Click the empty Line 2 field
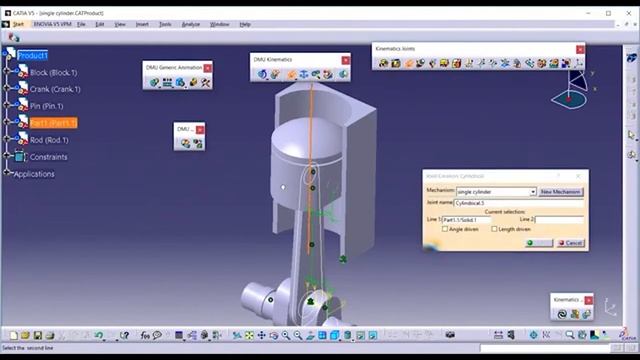The height and width of the screenshot is (360, 640). pos(559,220)
